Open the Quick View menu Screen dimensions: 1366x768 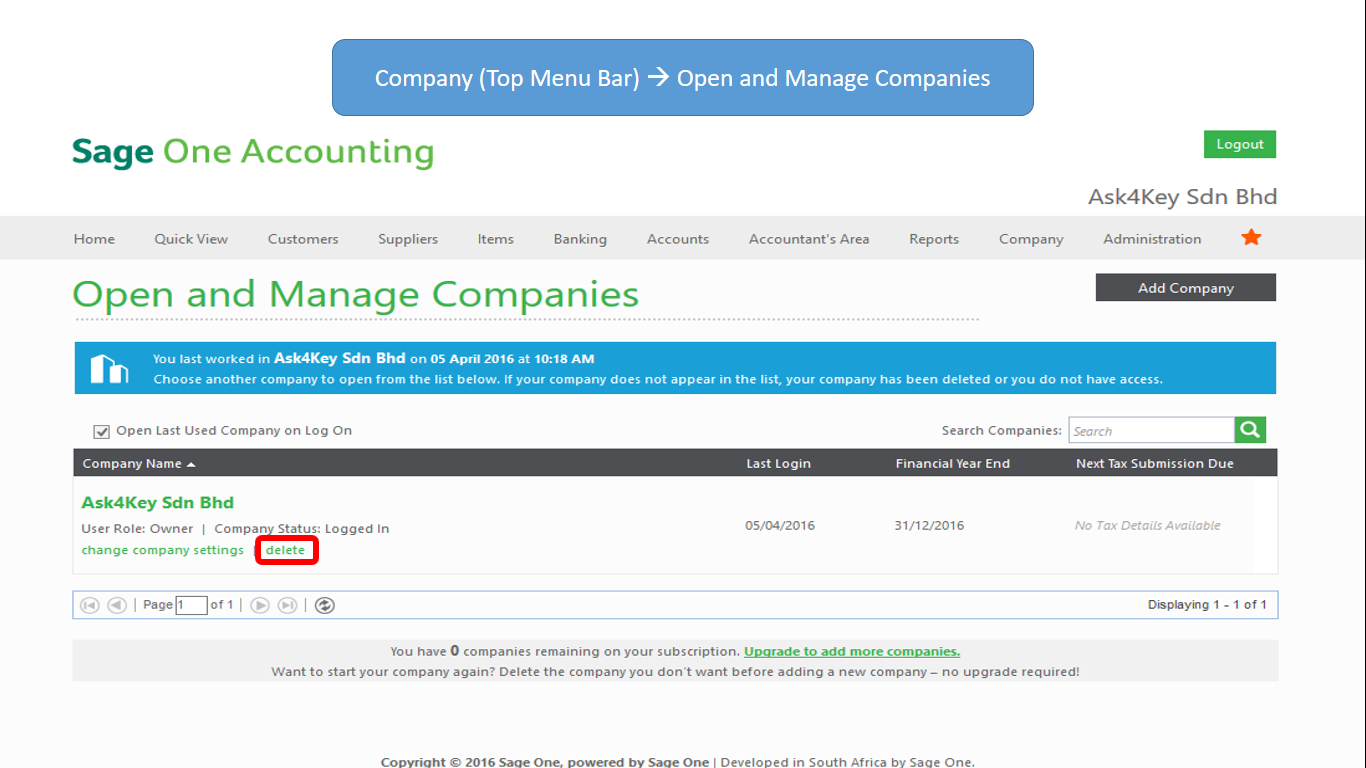[191, 239]
